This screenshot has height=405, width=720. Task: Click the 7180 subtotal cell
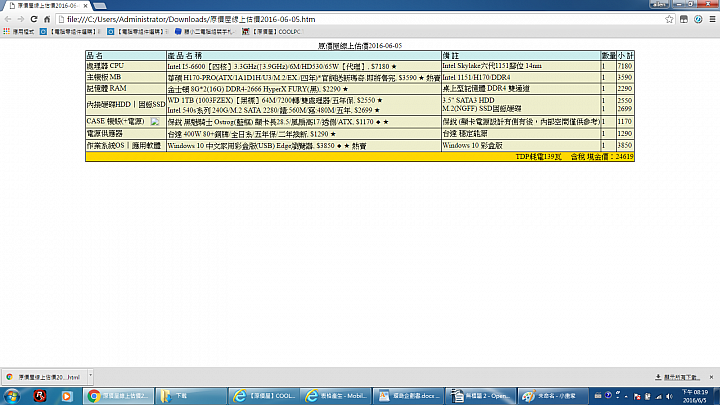[625, 66]
